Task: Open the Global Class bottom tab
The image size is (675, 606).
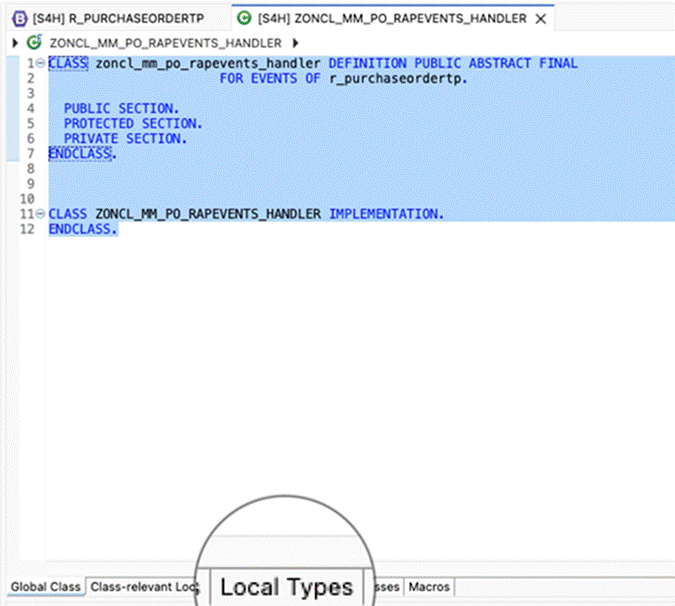Action: click(44, 587)
